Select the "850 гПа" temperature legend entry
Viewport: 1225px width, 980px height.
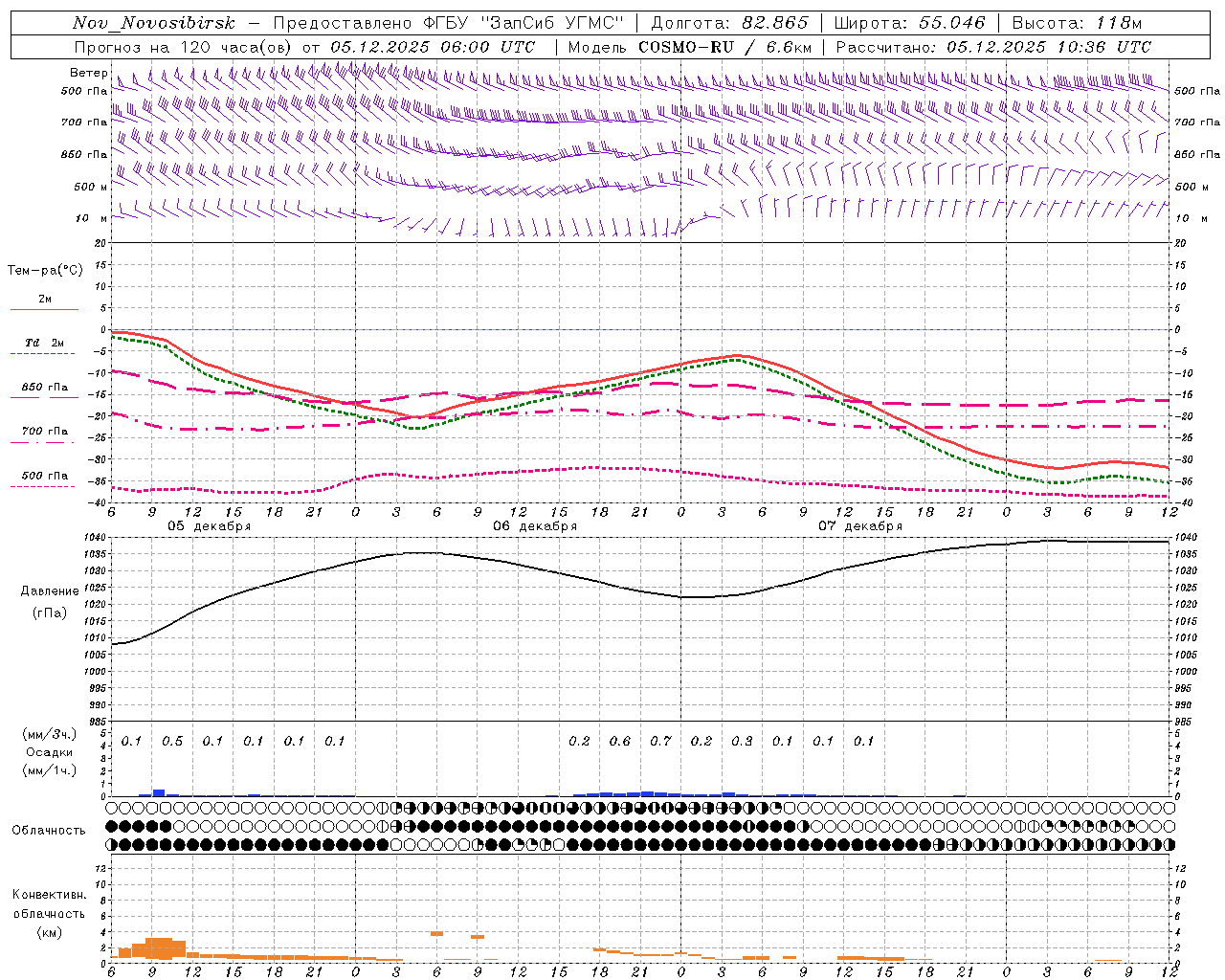(45, 388)
